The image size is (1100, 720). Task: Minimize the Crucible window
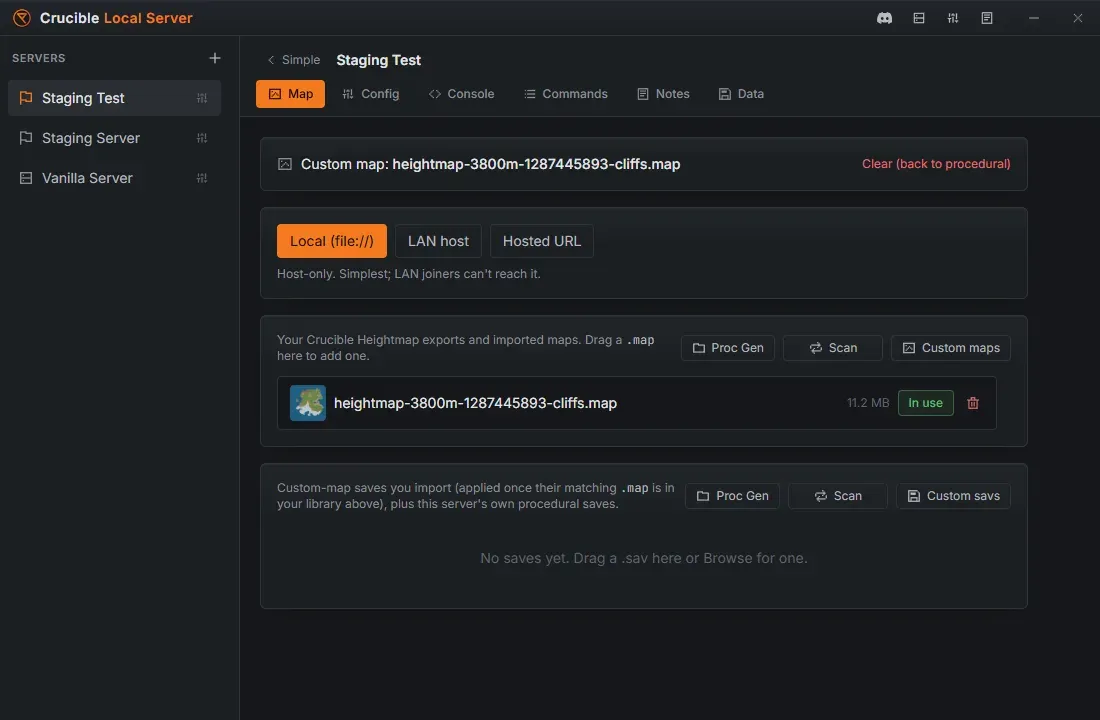(x=1033, y=18)
